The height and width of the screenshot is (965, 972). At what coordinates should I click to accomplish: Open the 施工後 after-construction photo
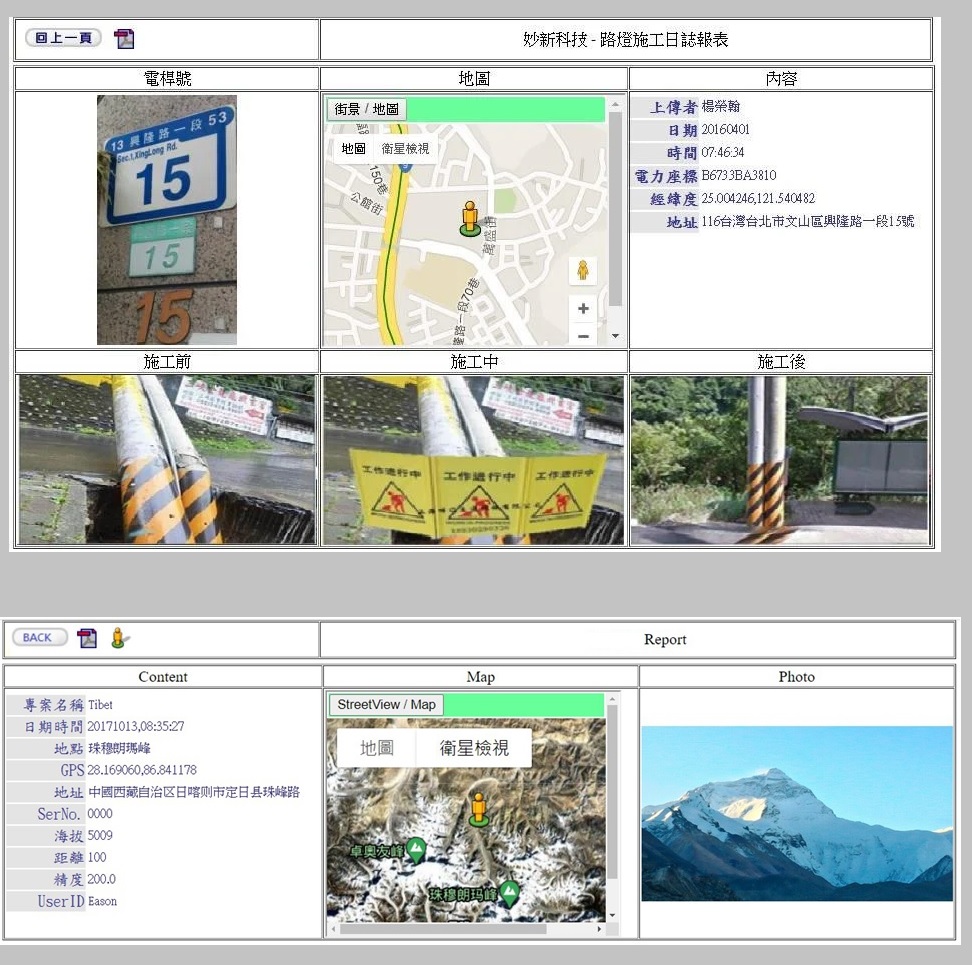pos(780,460)
